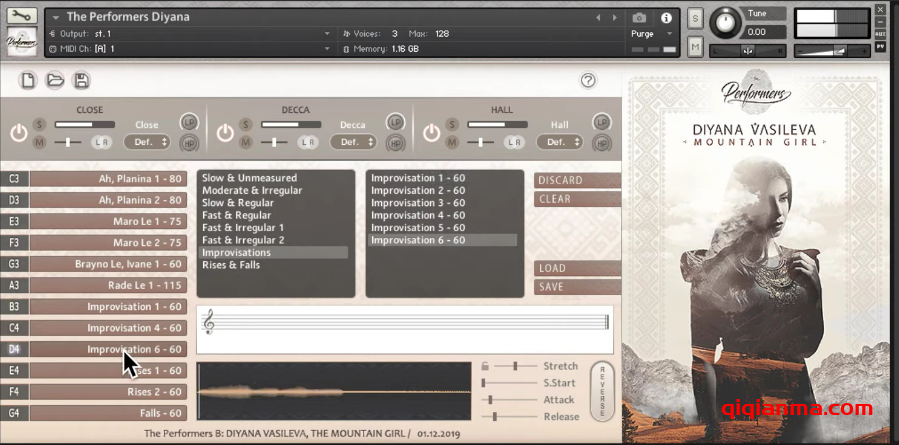Open preset with the folder icon
The image size is (899, 445).
(x=55, y=81)
